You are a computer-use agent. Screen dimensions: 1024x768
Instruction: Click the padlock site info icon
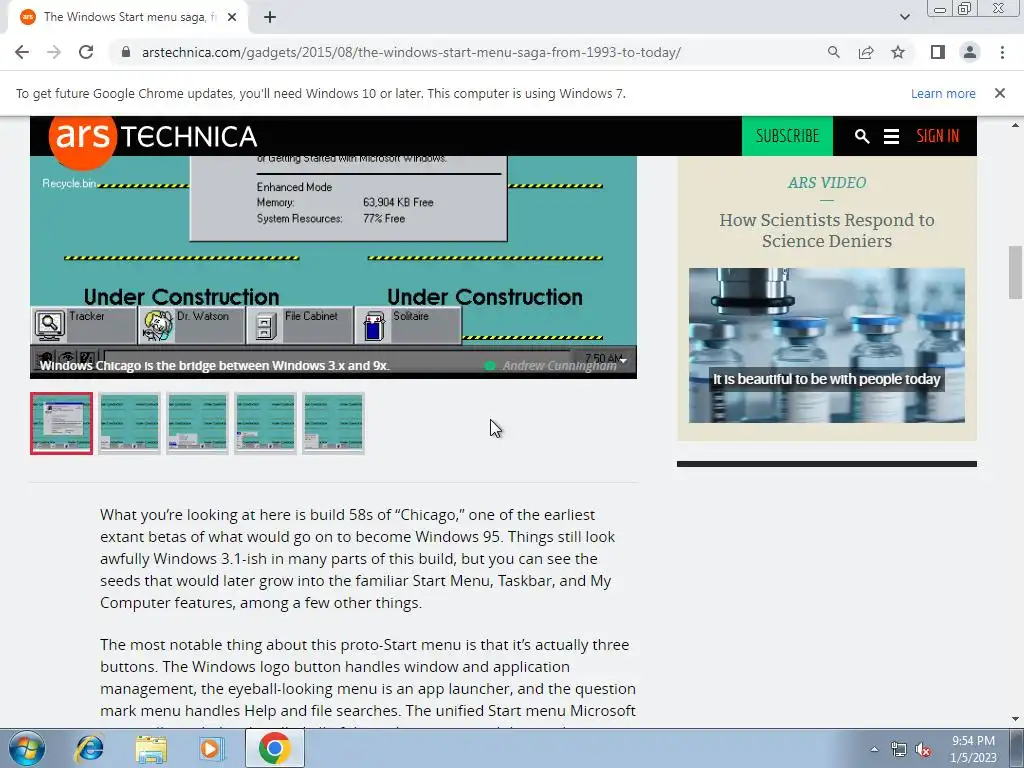(126, 52)
